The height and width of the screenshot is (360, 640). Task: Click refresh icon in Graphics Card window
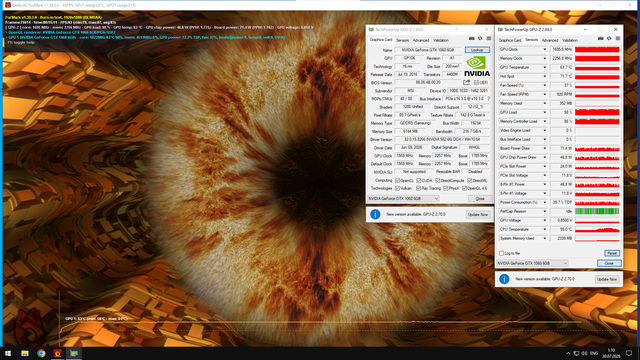pos(480,38)
